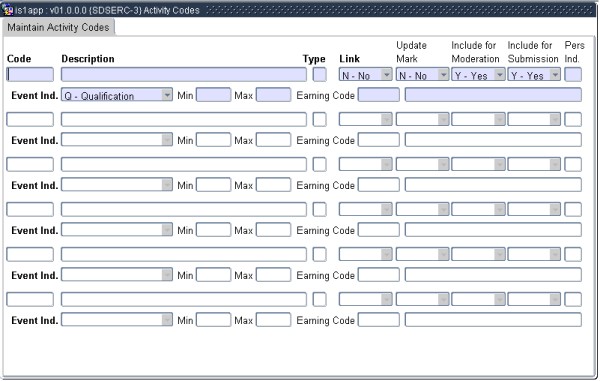This screenshot has height=381, width=600.
Task: Click the Description field in the second record
Action: point(184,119)
